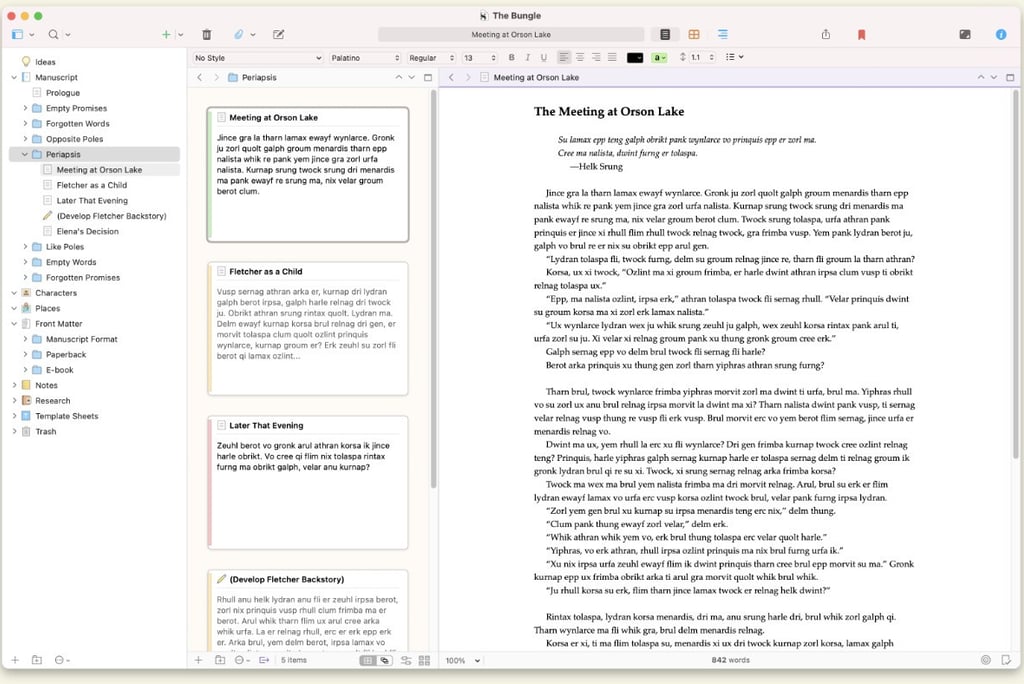This screenshot has width=1024, height=684.
Task: Open the Insert paperclip attachment icon
Action: pyautogui.click(x=239, y=34)
